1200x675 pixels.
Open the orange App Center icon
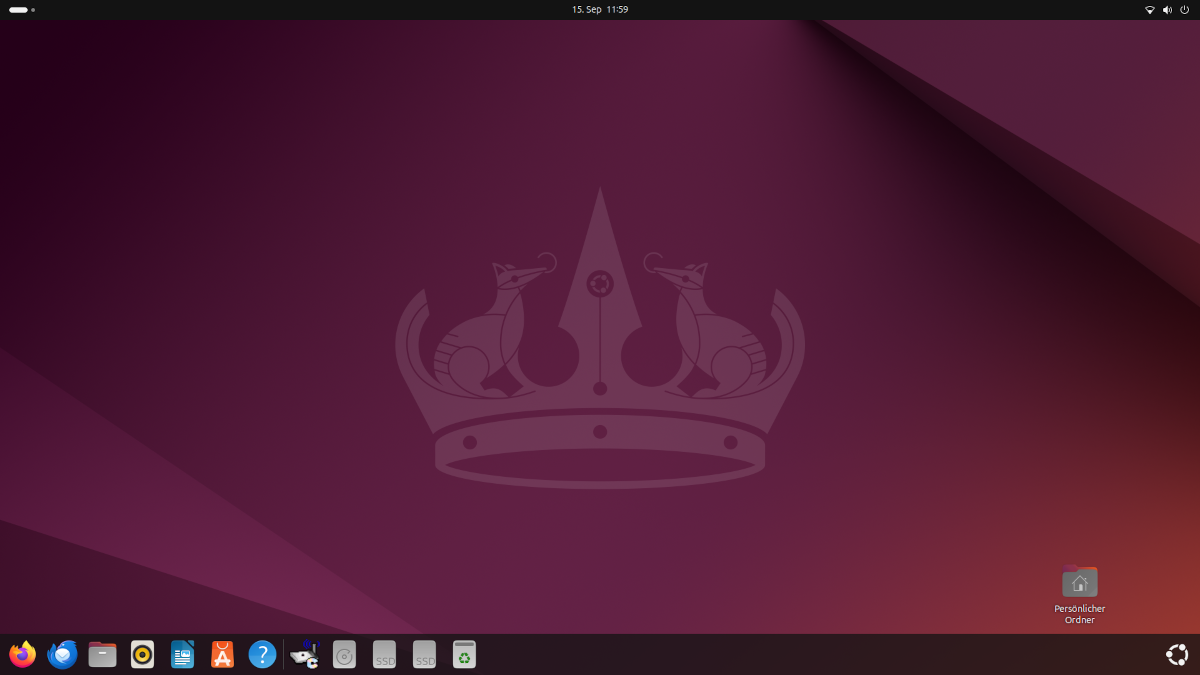point(222,655)
